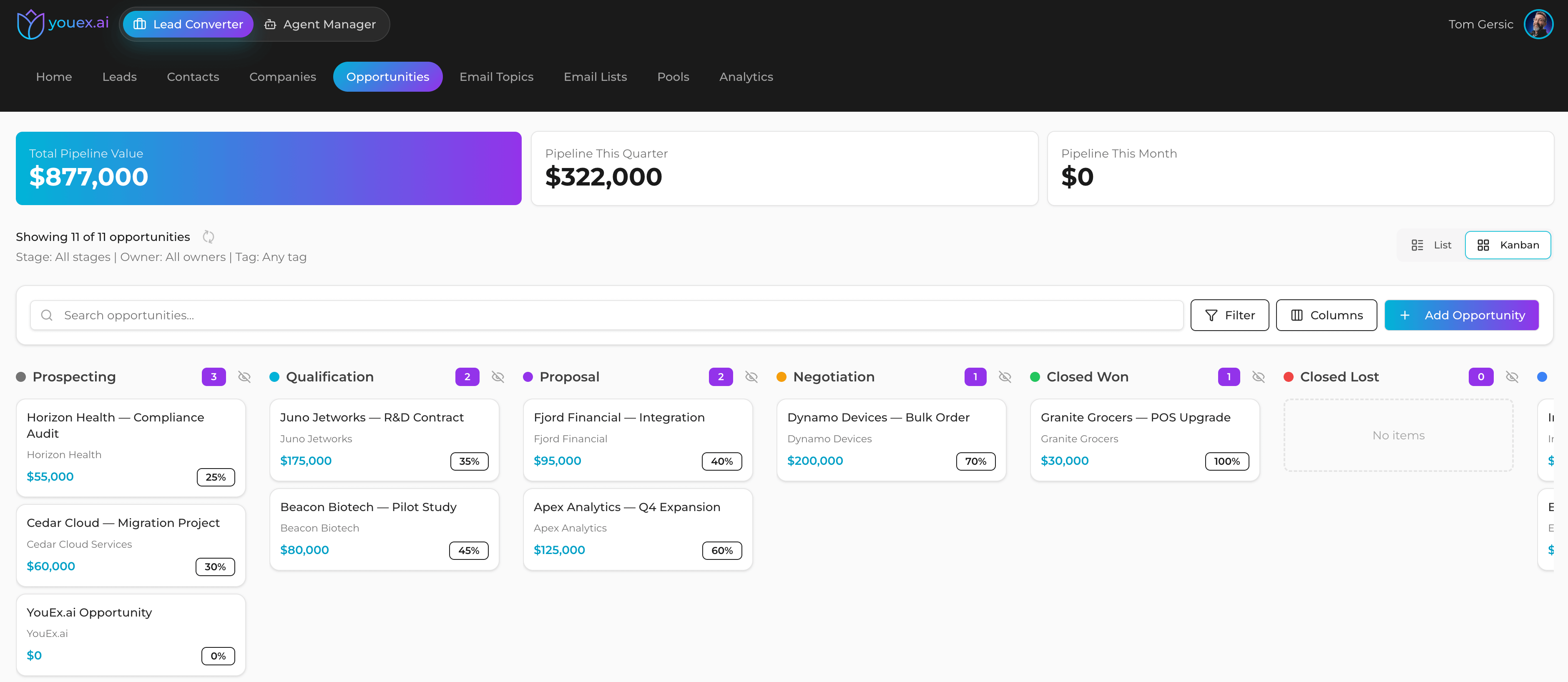The image size is (1568, 682).
Task: Click the Search opportunities input field
Action: (x=606, y=315)
